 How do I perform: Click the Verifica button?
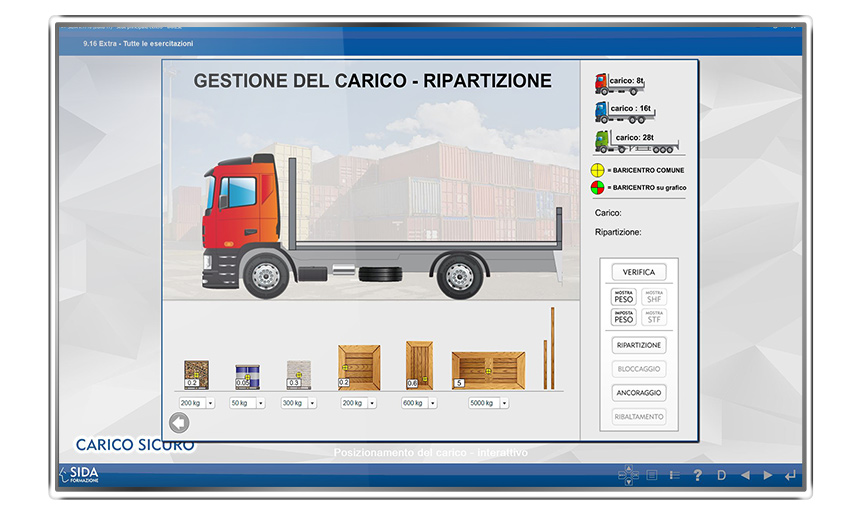(638, 272)
